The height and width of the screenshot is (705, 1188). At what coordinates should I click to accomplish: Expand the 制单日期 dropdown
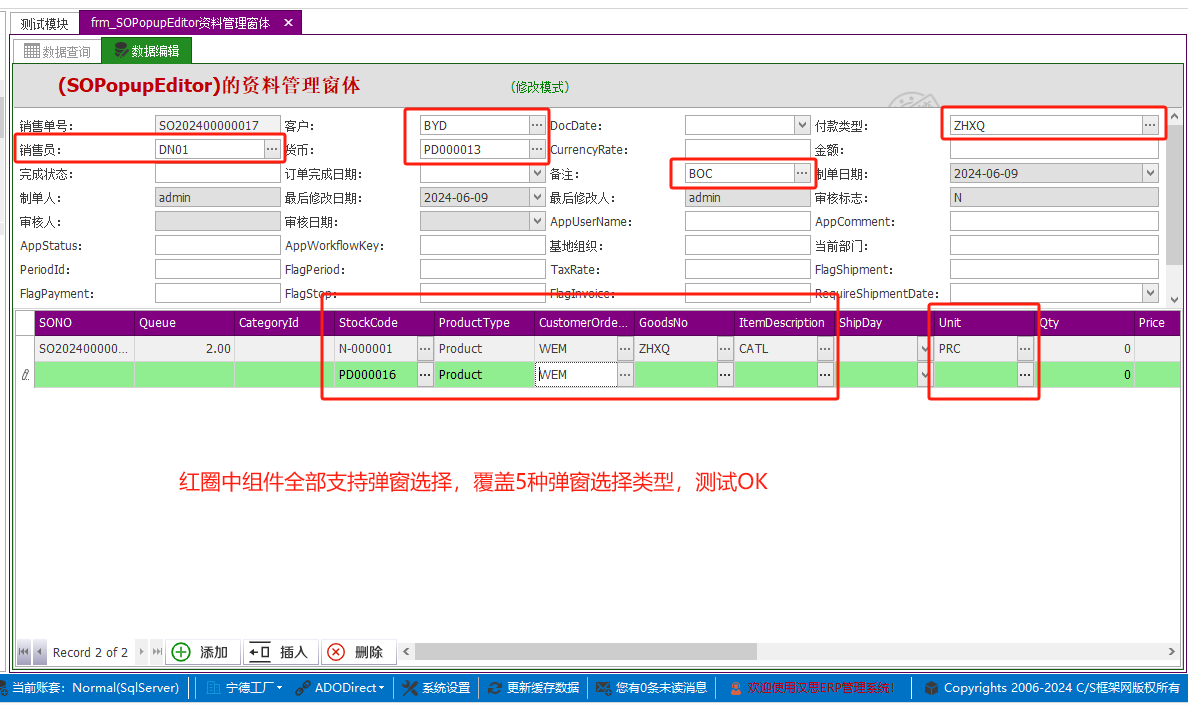(x=1150, y=173)
